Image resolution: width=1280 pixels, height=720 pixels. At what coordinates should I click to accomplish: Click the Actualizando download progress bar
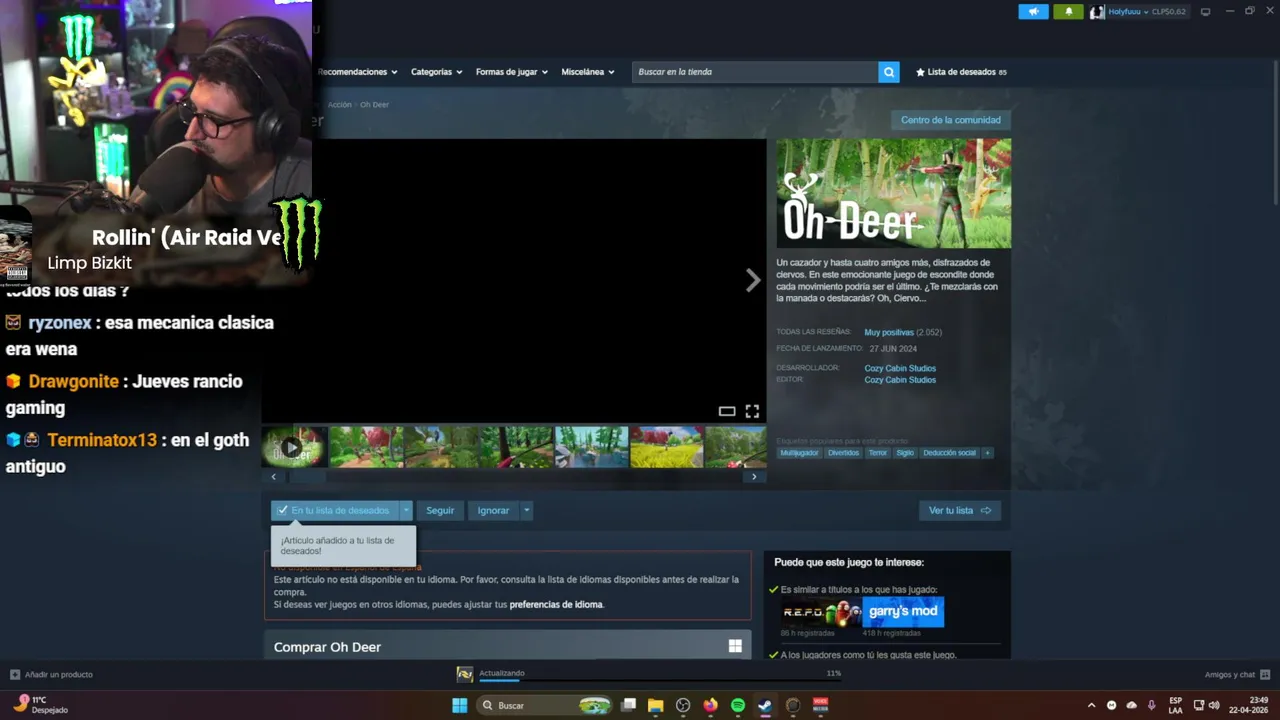(660, 679)
